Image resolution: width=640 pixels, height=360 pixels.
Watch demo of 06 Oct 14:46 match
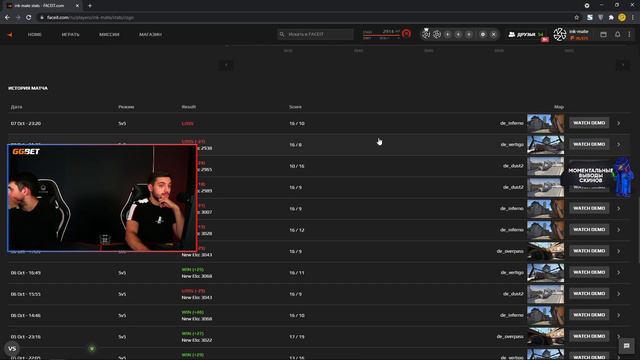(589, 315)
